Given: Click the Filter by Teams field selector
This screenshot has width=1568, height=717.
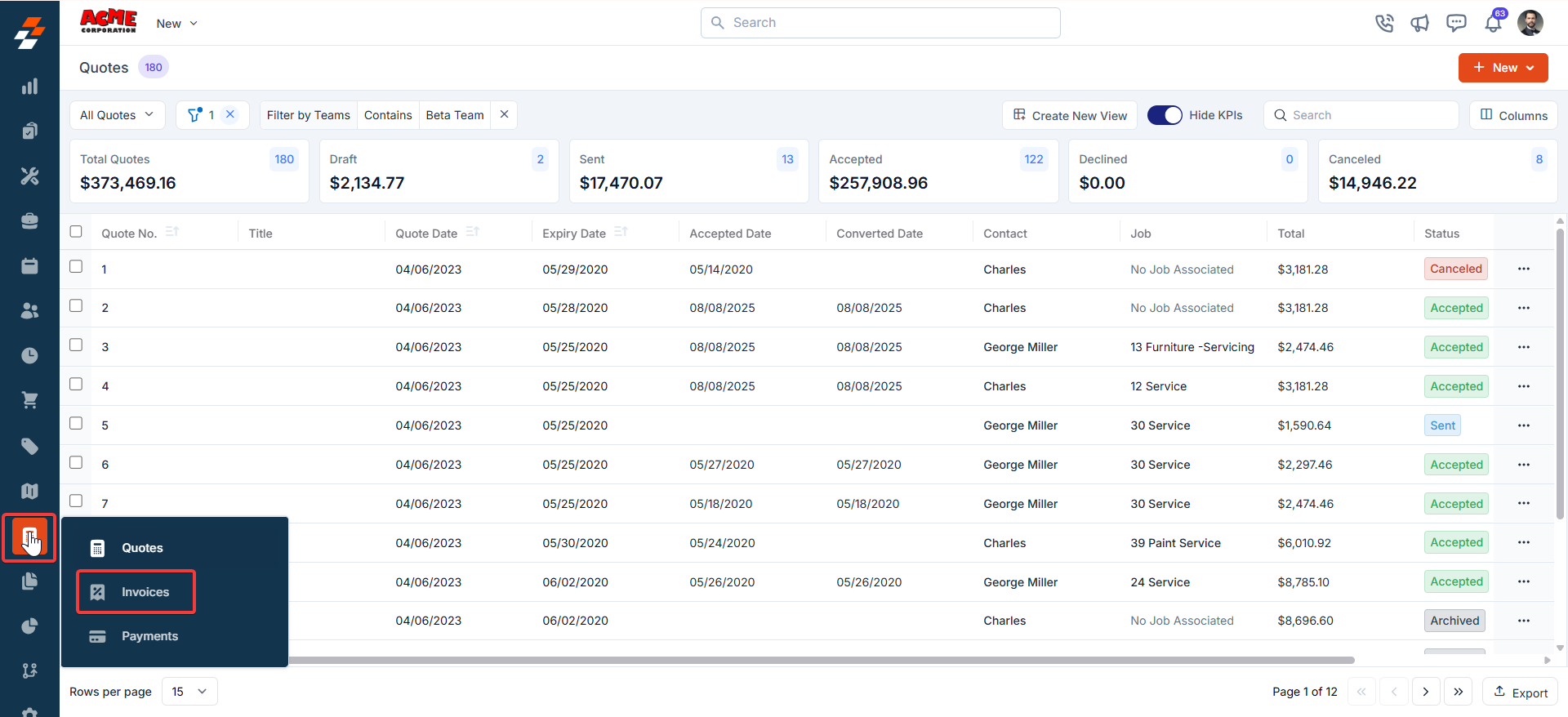Looking at the screenshot, I should click(308, 115).
